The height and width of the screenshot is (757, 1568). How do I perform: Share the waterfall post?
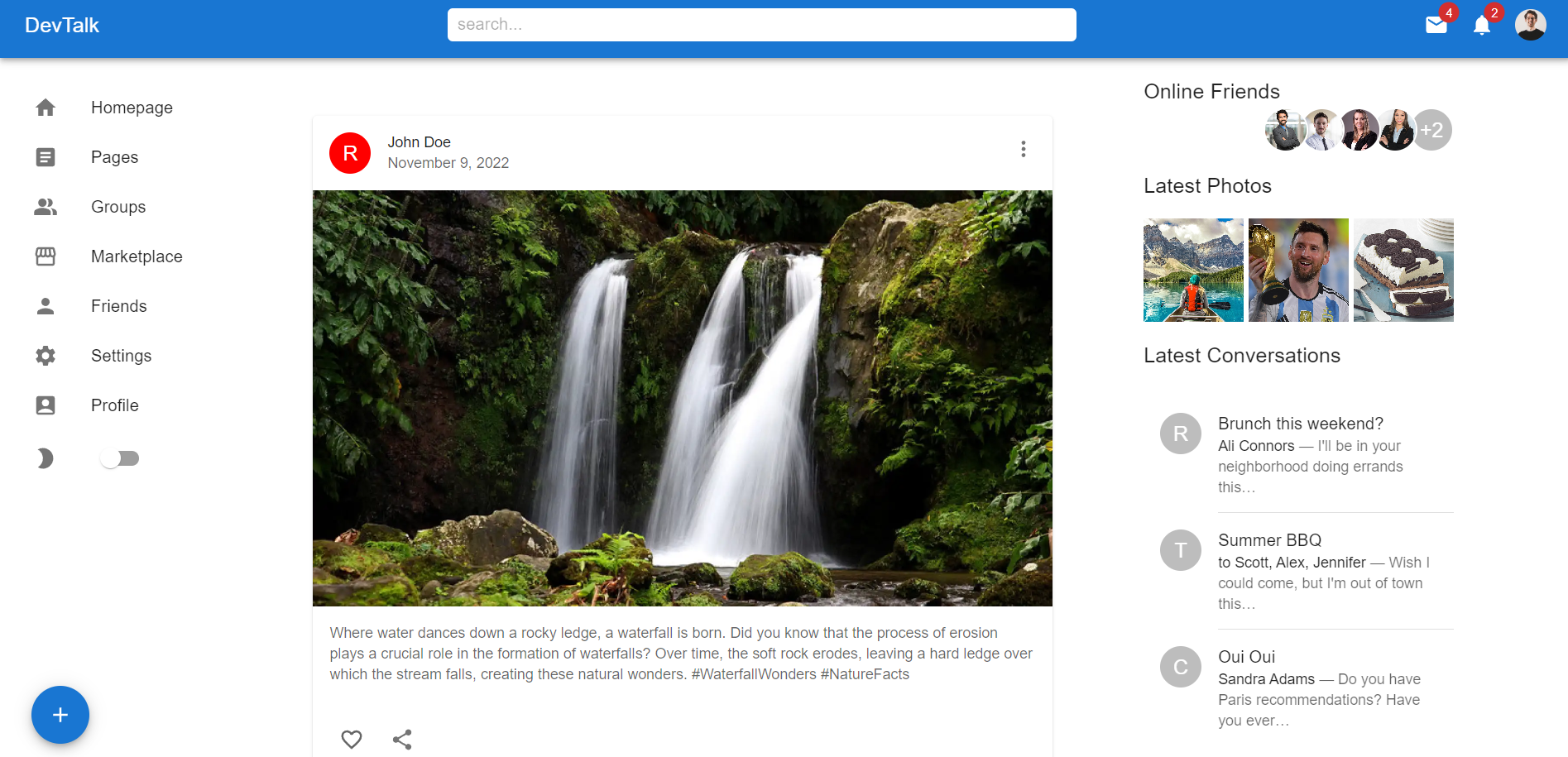pyautogui.click(x=402, y=739)
